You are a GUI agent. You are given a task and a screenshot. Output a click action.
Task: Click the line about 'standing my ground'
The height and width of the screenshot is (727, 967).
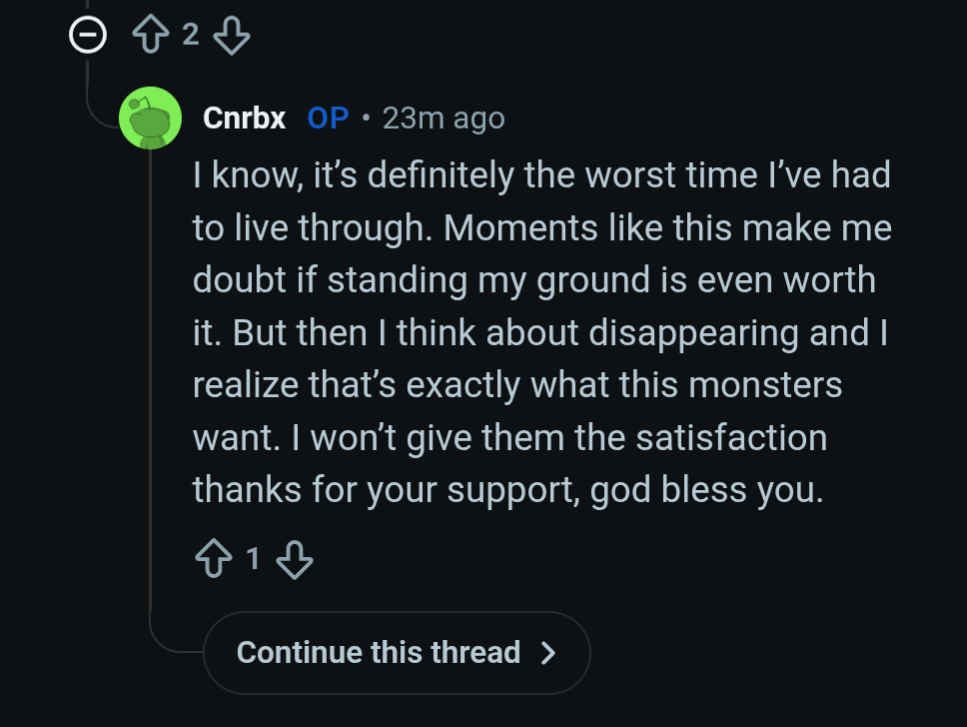pyautogui.click(x=533, y=281)
